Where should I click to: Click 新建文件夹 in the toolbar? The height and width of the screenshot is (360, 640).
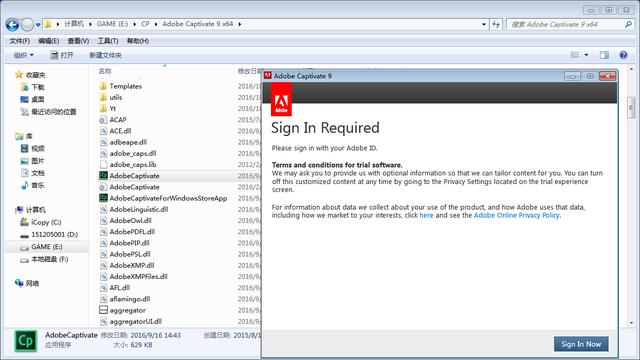pyautogui.click(x=105, y=55)
